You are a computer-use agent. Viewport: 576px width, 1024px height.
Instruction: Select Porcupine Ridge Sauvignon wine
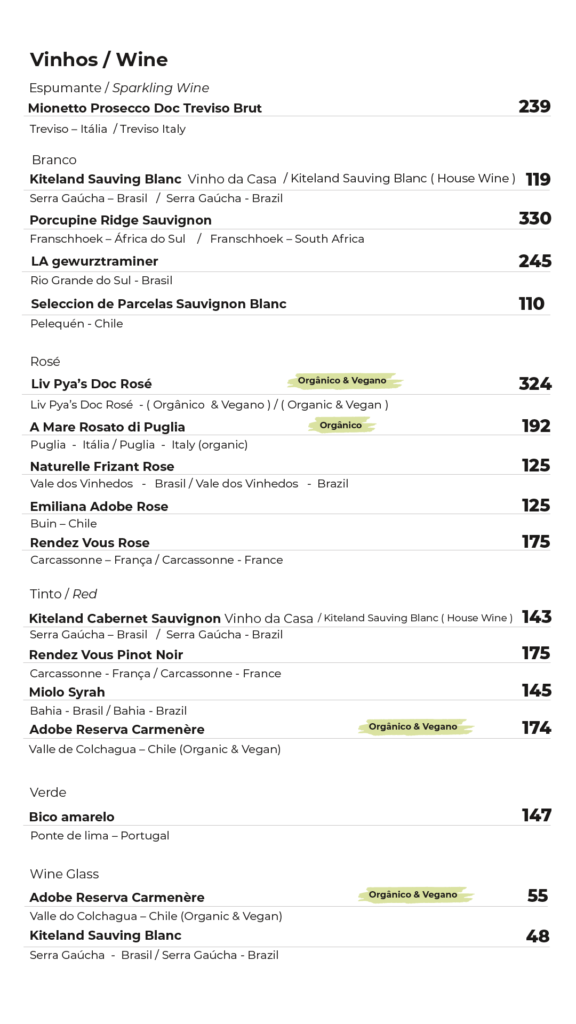(121, 220)
